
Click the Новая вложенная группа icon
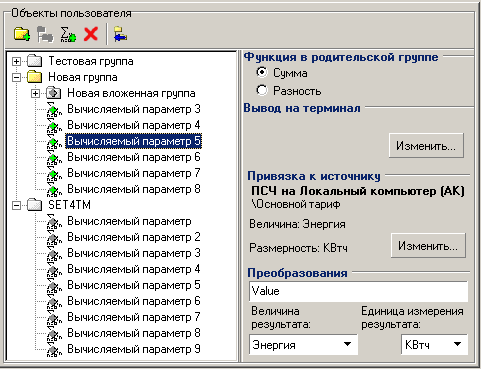(53, 93)
